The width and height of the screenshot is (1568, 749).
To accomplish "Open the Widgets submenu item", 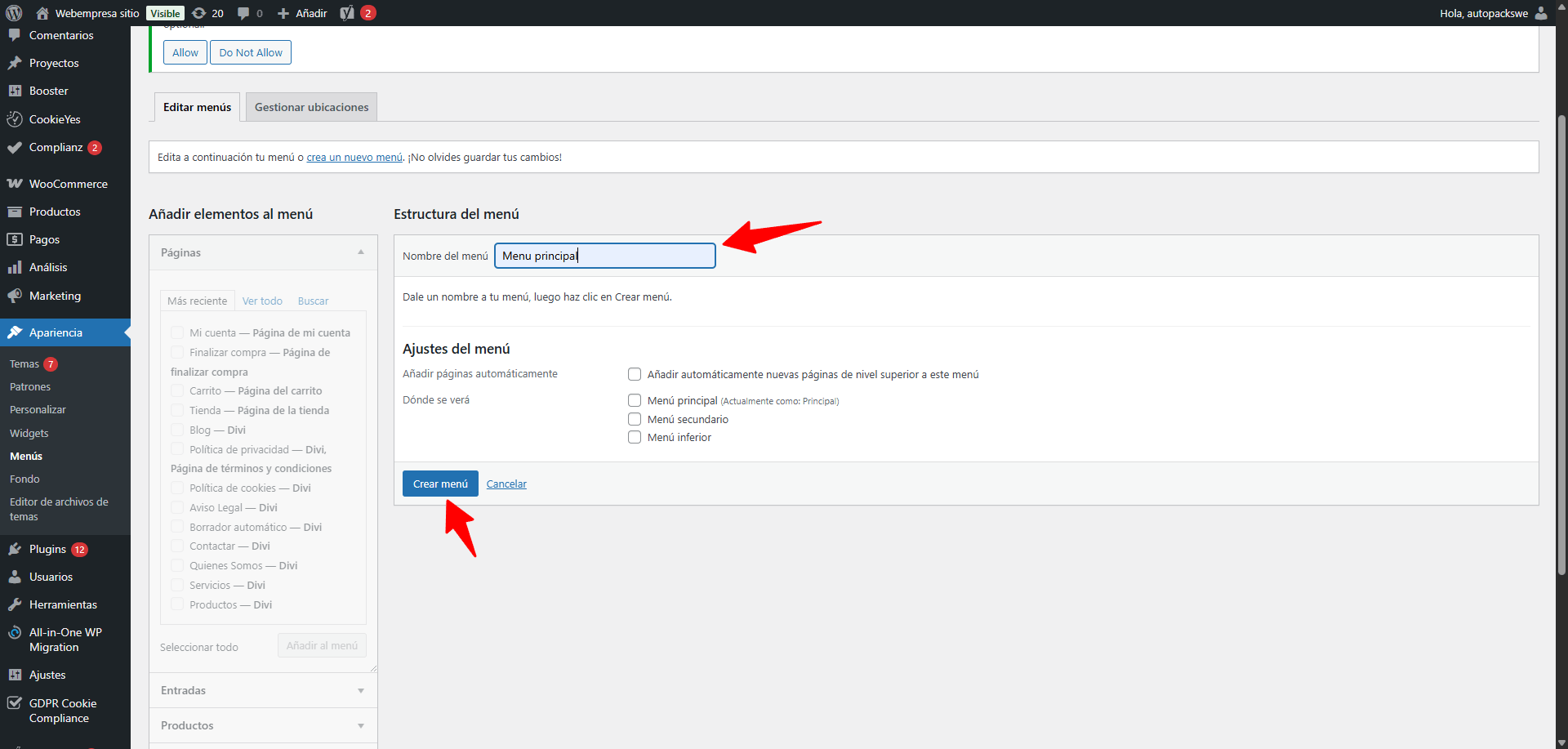I will point(29,433).
